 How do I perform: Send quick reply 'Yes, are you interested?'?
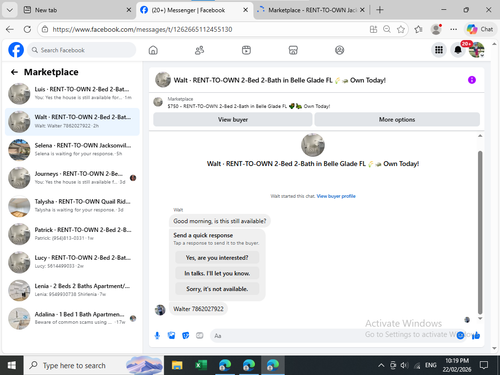point(217,258)
